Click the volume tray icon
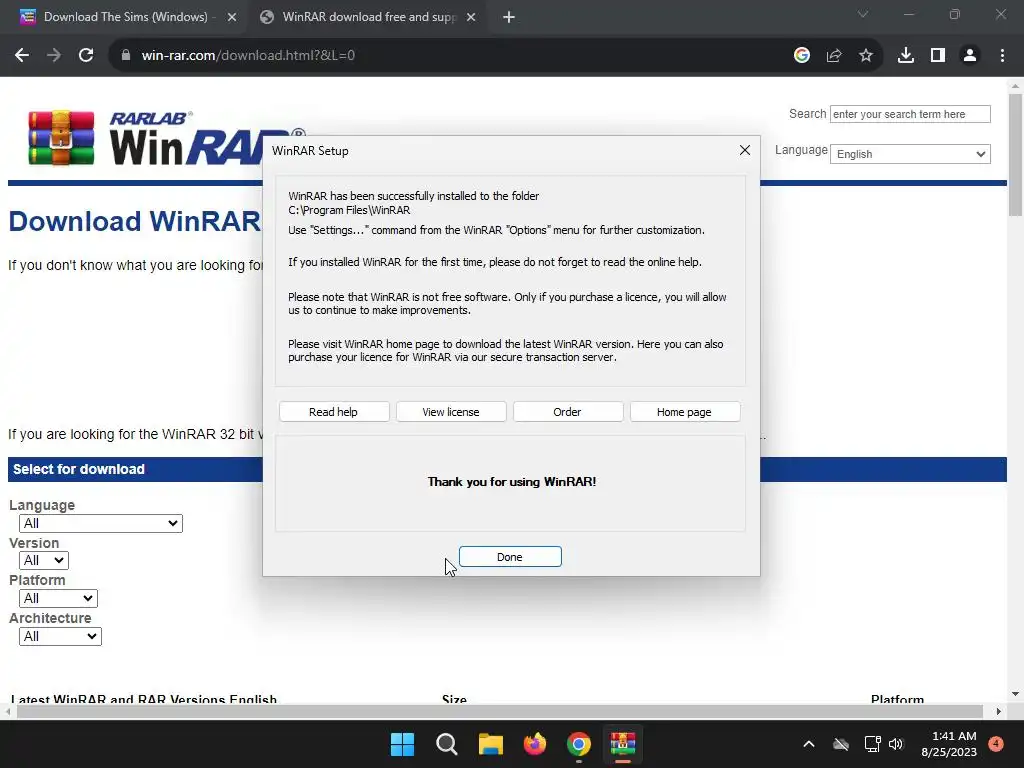Image resolution: width=1024 pixels, height=768 pixels. pyautogui.click(x=896, y=744)
